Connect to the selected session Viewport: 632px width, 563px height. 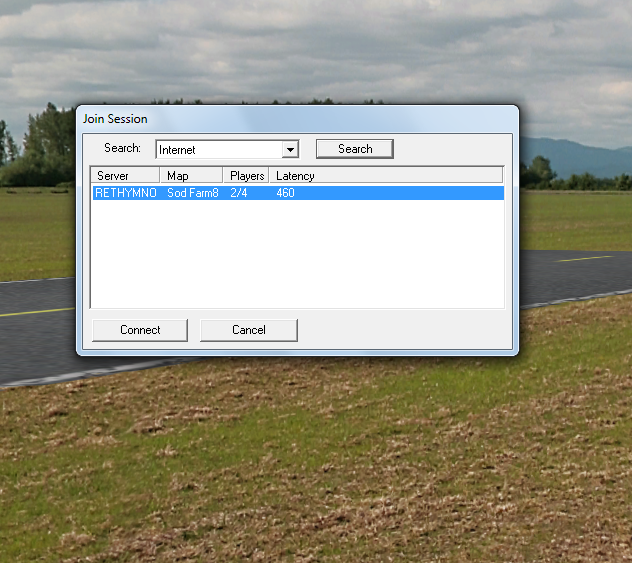[140, 330]
